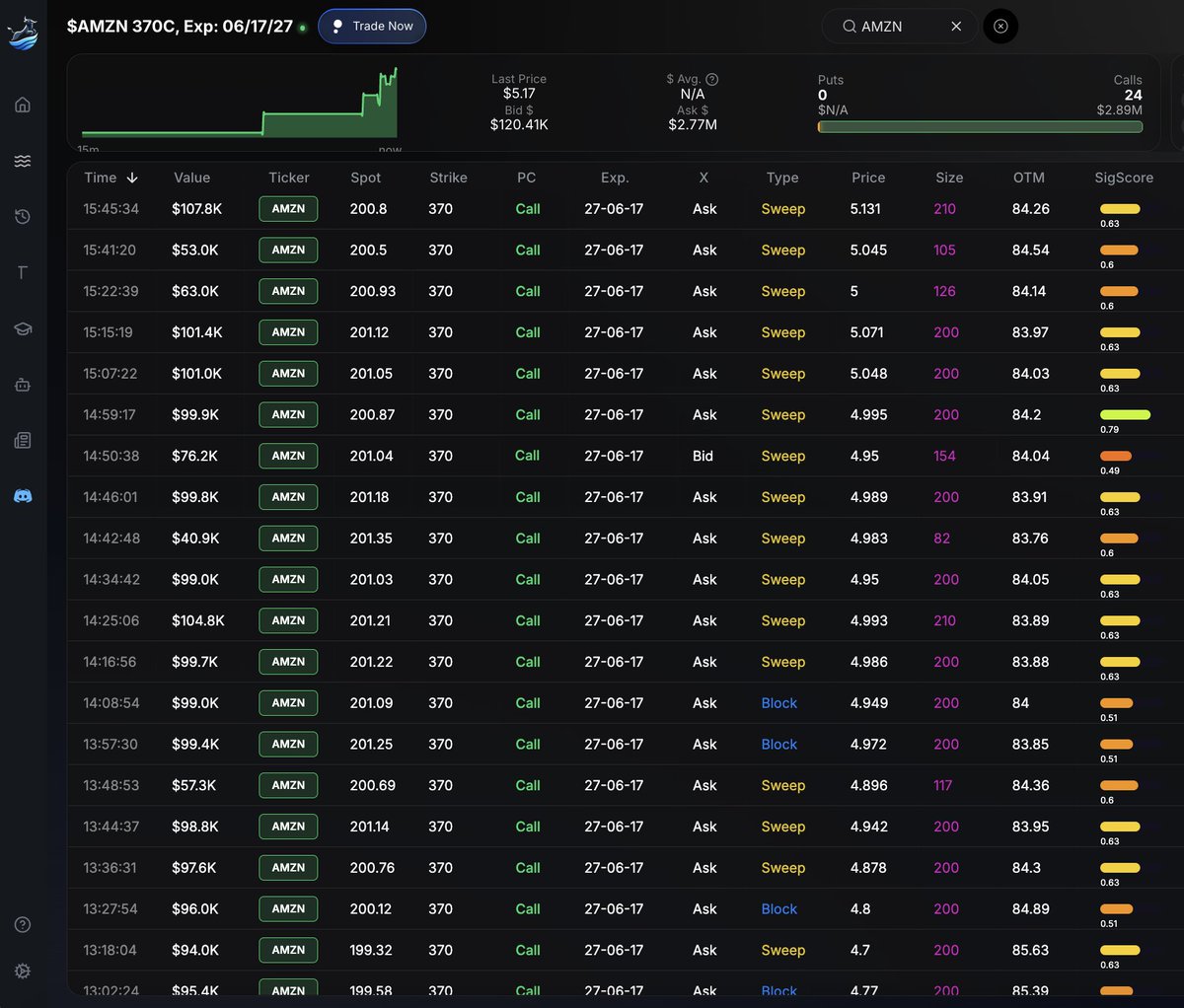Open the settings gear icon
Viewport: 1184px width, 1008px height.
tap(23, 971)
